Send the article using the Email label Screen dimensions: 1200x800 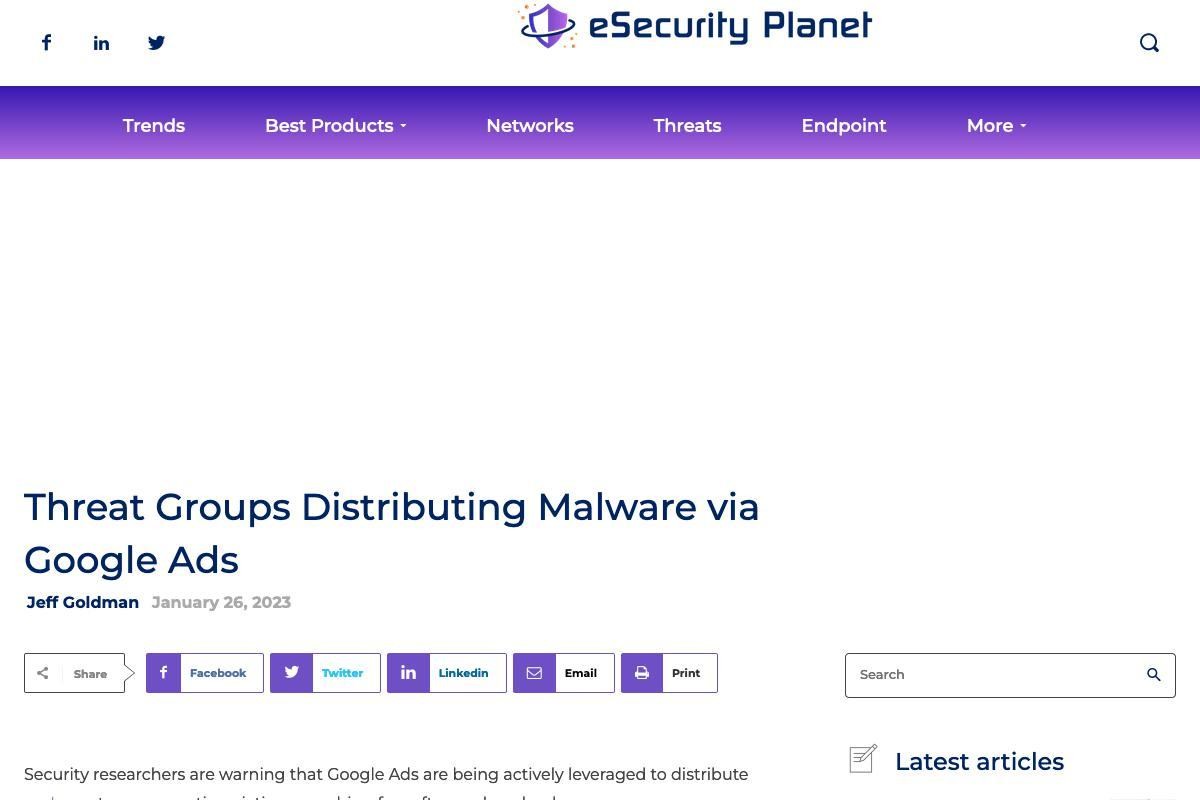point(581,673)
